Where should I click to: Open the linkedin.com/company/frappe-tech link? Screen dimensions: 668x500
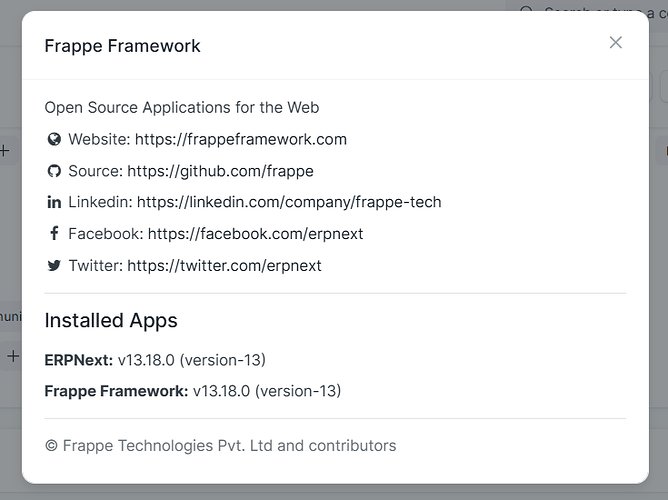pos(289,202)
